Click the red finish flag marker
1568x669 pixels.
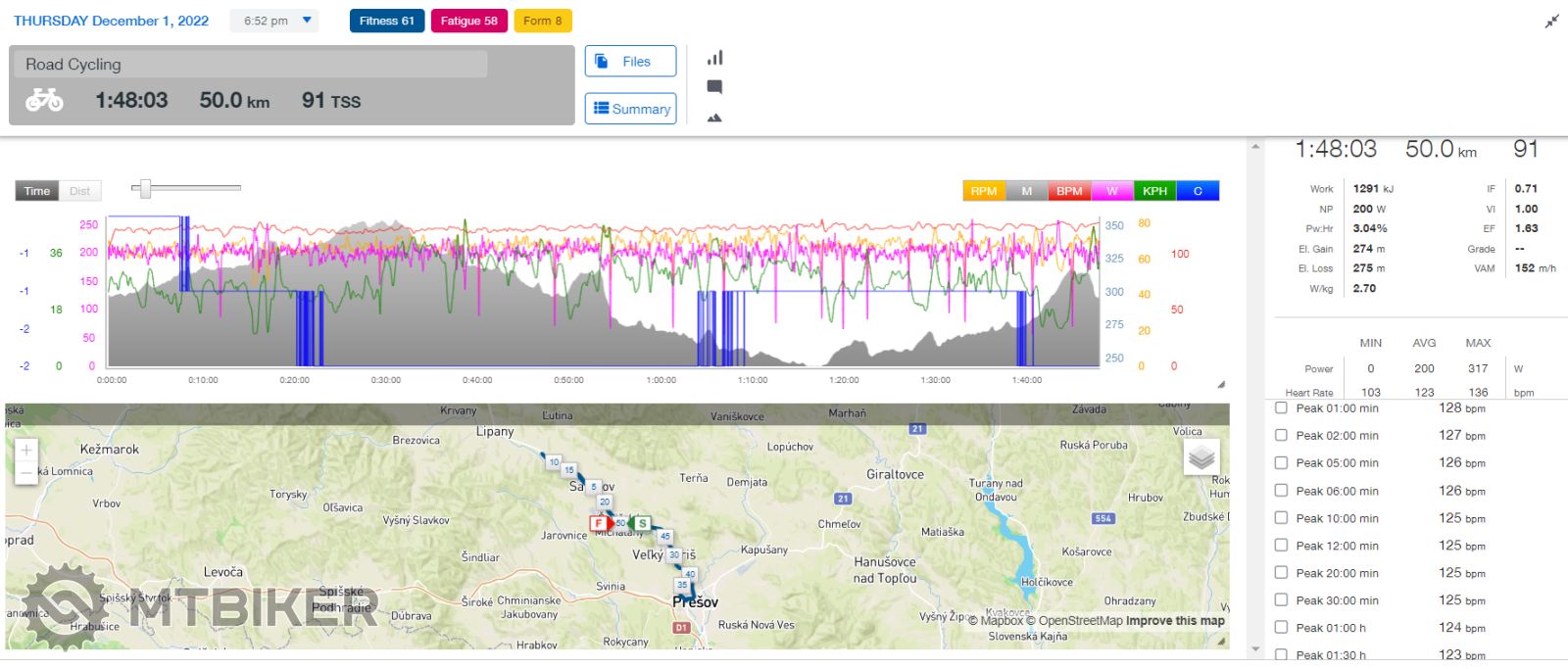[x=598, y=523]
